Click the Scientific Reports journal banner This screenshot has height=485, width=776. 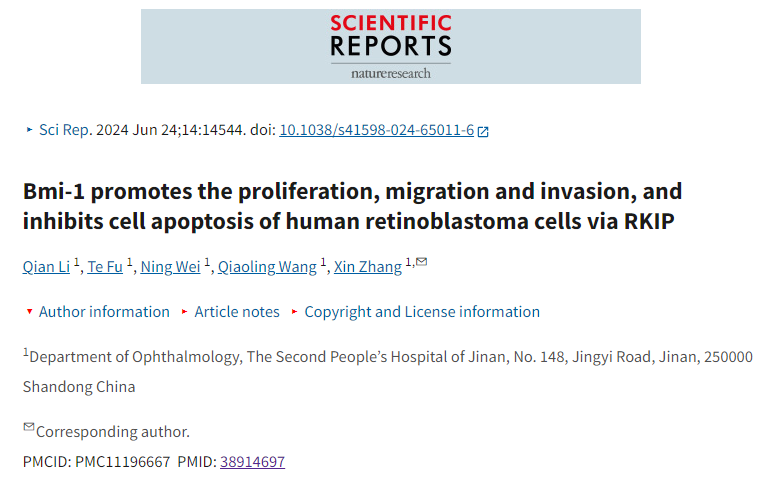coord(390,47)
